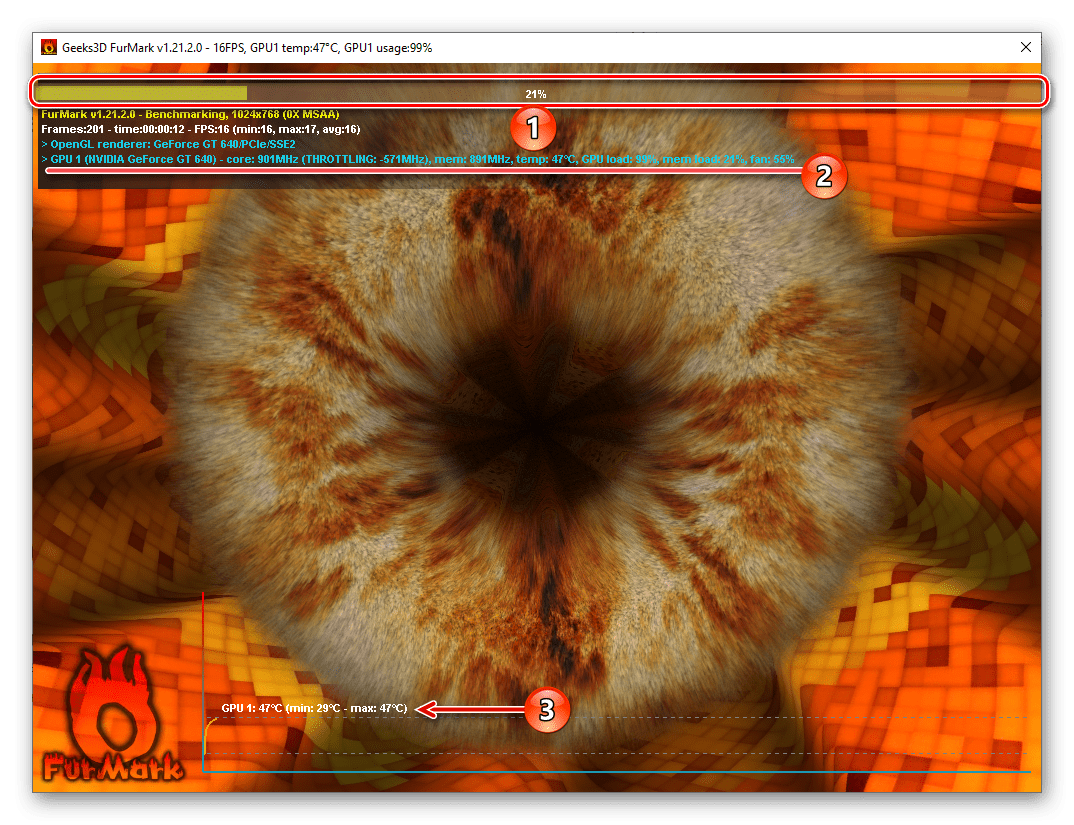Click the 21% label on progress bar
This screenshot has height=825, width=1074.
coord(536,94)
